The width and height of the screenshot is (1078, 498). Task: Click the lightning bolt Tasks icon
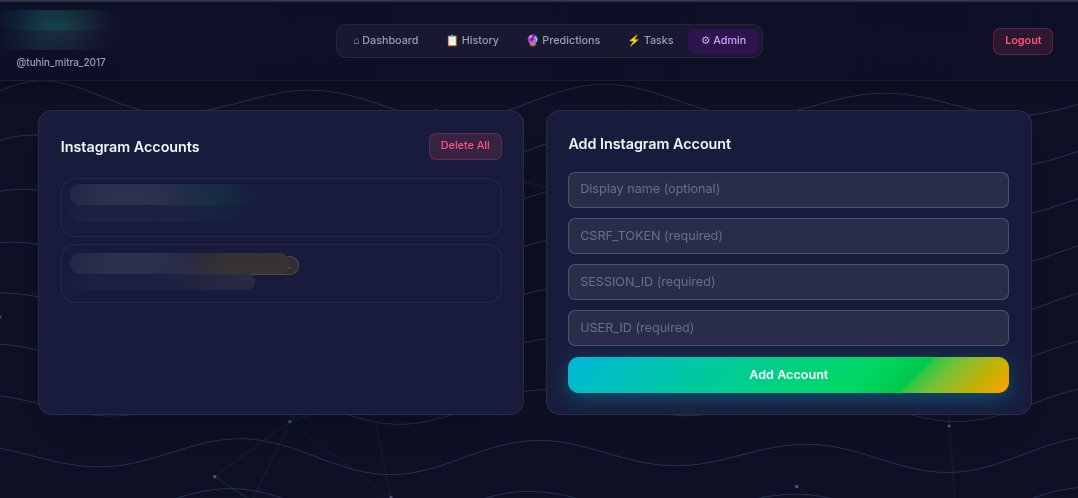click(633, 41)
